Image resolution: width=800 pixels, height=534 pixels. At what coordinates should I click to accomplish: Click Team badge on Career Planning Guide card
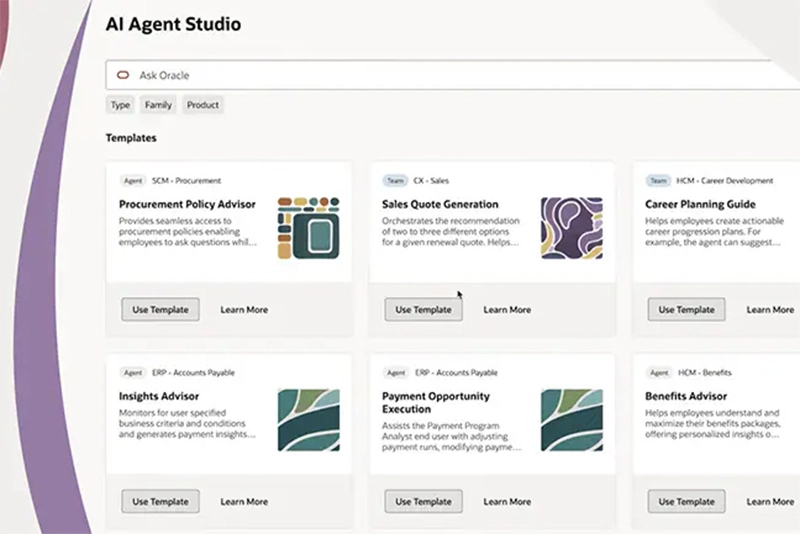(x=659, y=181)
